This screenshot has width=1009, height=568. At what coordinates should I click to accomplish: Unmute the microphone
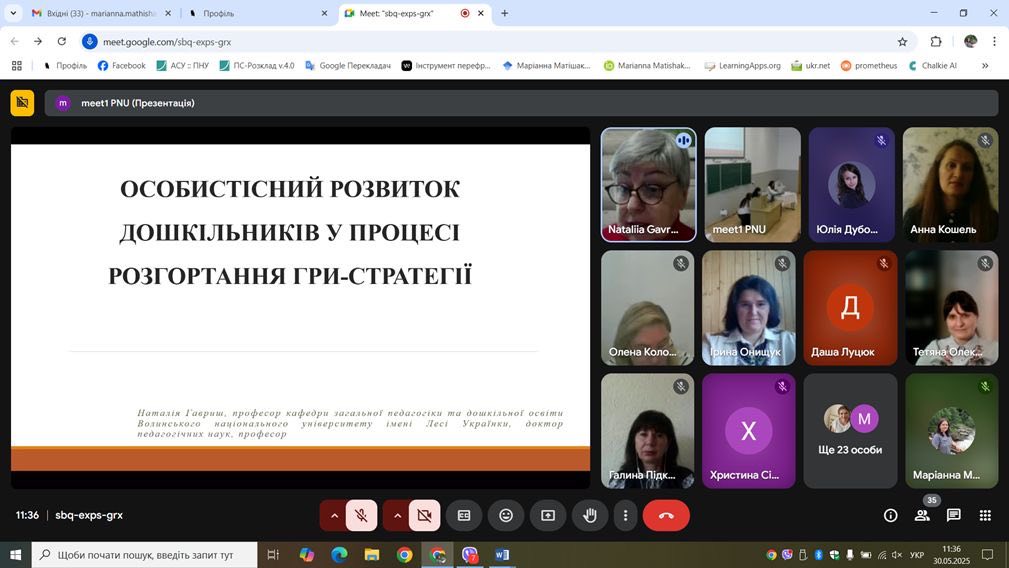pos(361,515)
